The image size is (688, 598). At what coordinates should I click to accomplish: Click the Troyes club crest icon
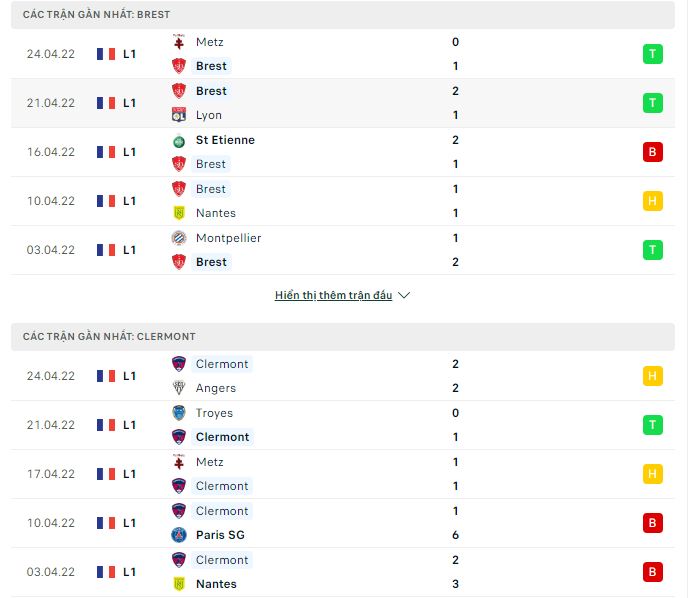179,413
